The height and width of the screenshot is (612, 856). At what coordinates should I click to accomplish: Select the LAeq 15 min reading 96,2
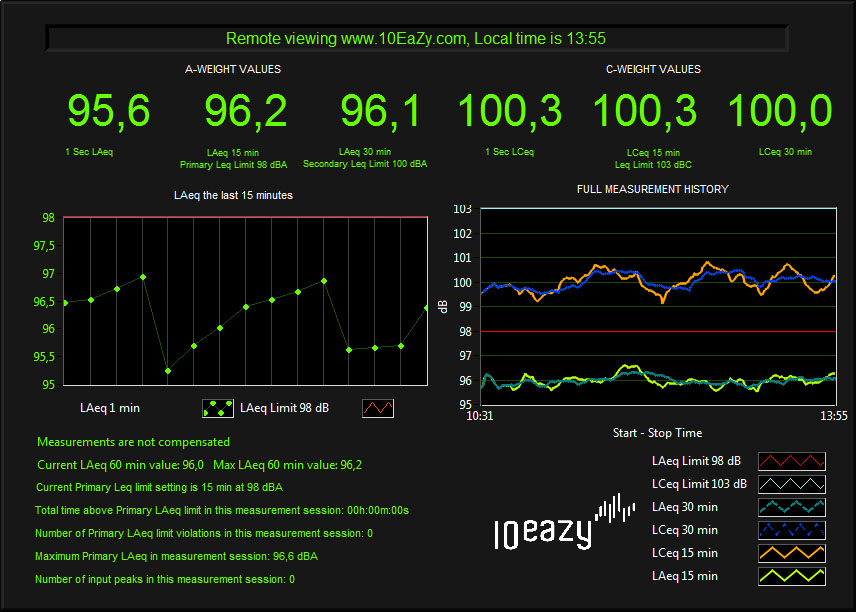246,111
